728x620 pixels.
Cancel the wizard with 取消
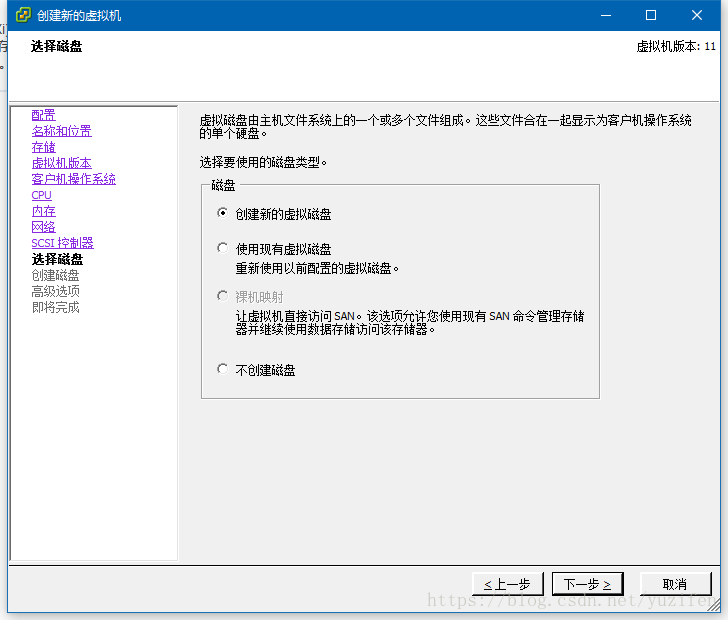click(676, 584)
